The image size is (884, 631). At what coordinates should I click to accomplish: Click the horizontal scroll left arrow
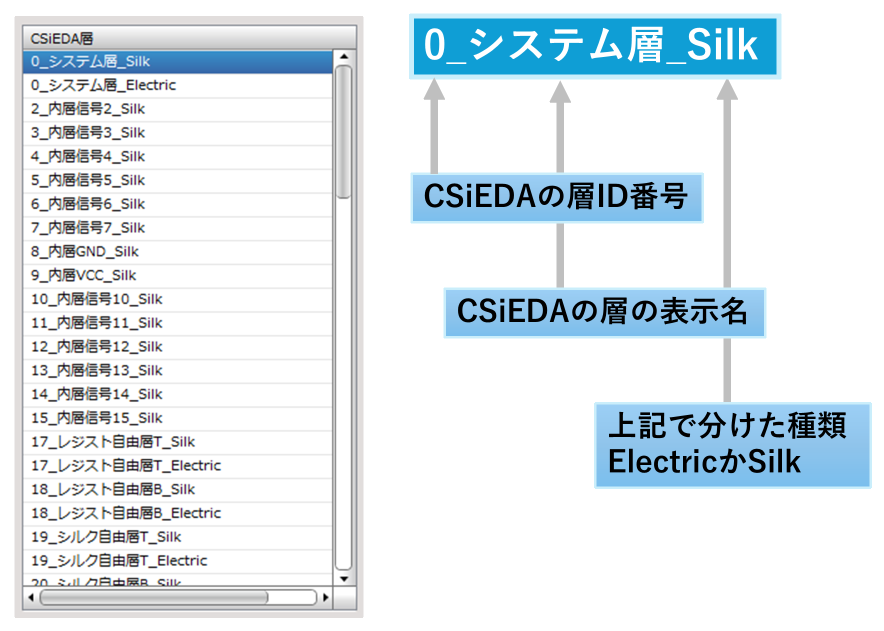pyautogui.click(x=31, y=597)
